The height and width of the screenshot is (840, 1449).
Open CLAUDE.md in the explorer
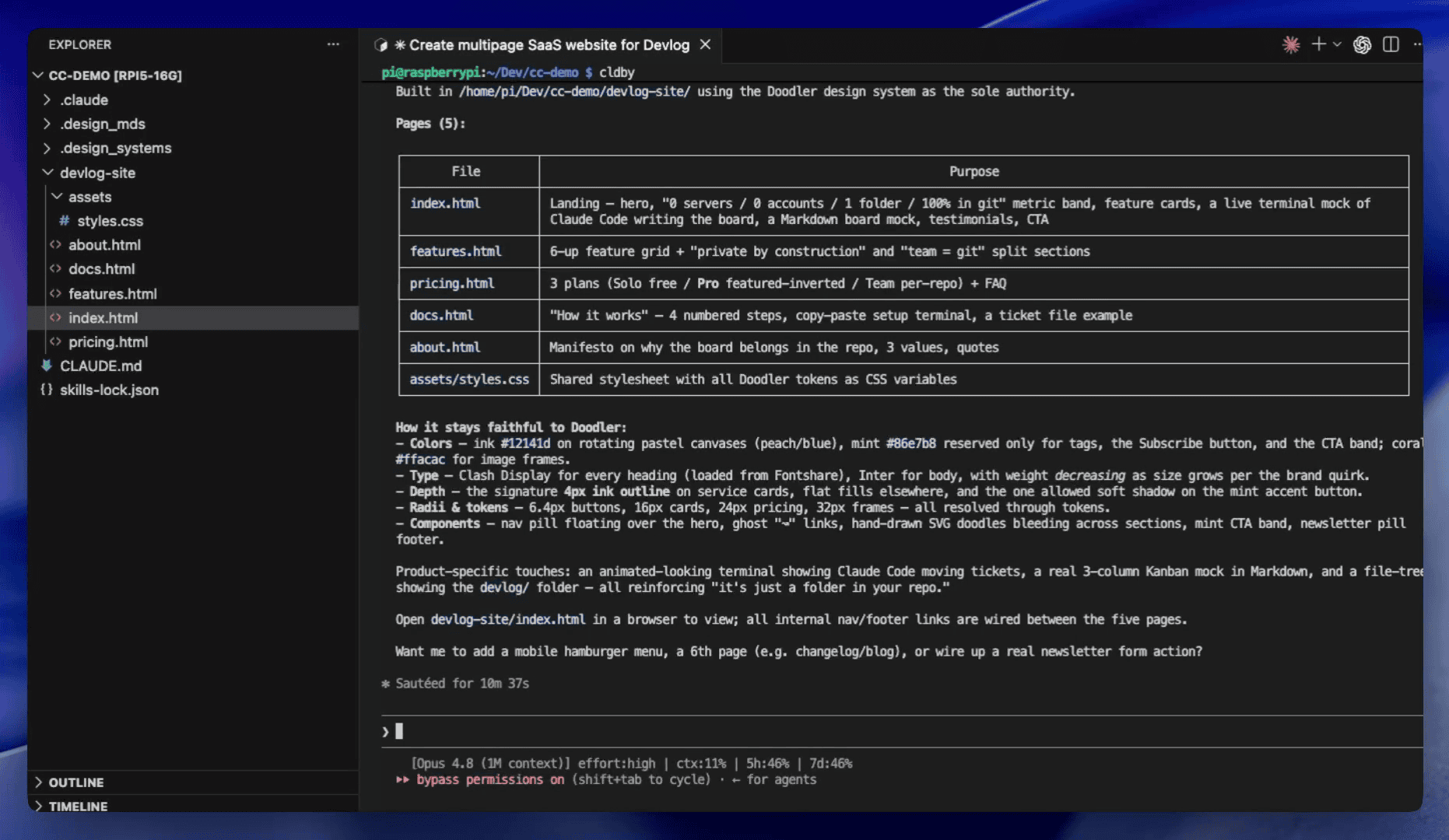[x=100, y=366]
